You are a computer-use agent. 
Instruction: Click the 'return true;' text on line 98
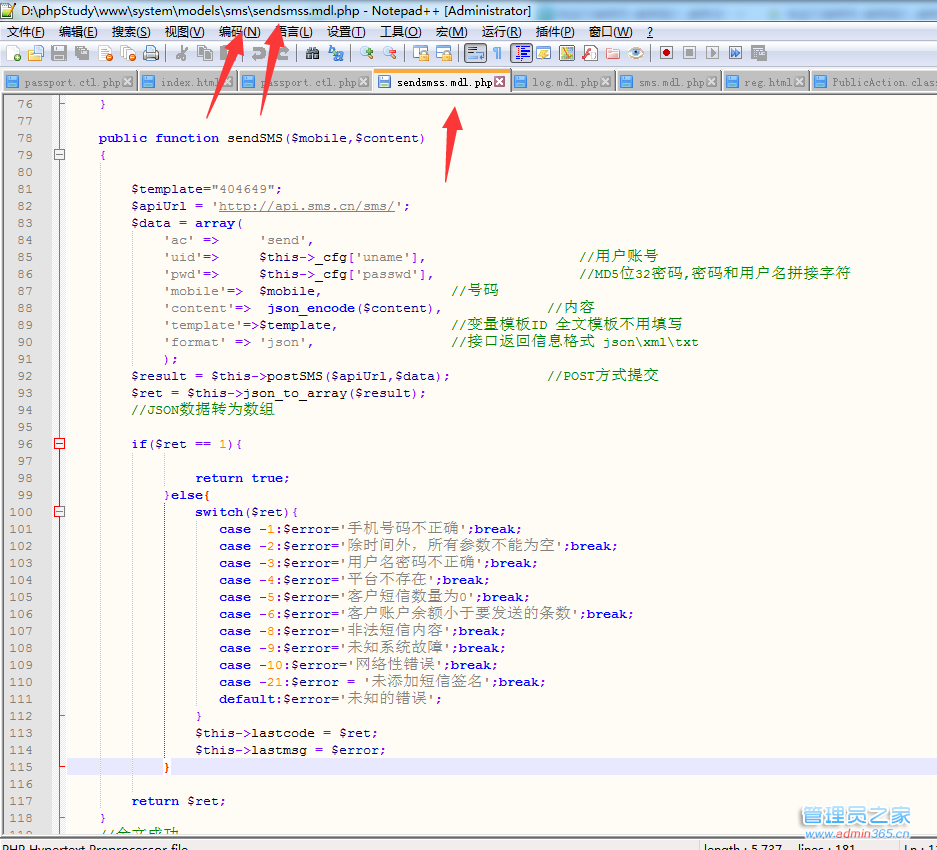242,478
